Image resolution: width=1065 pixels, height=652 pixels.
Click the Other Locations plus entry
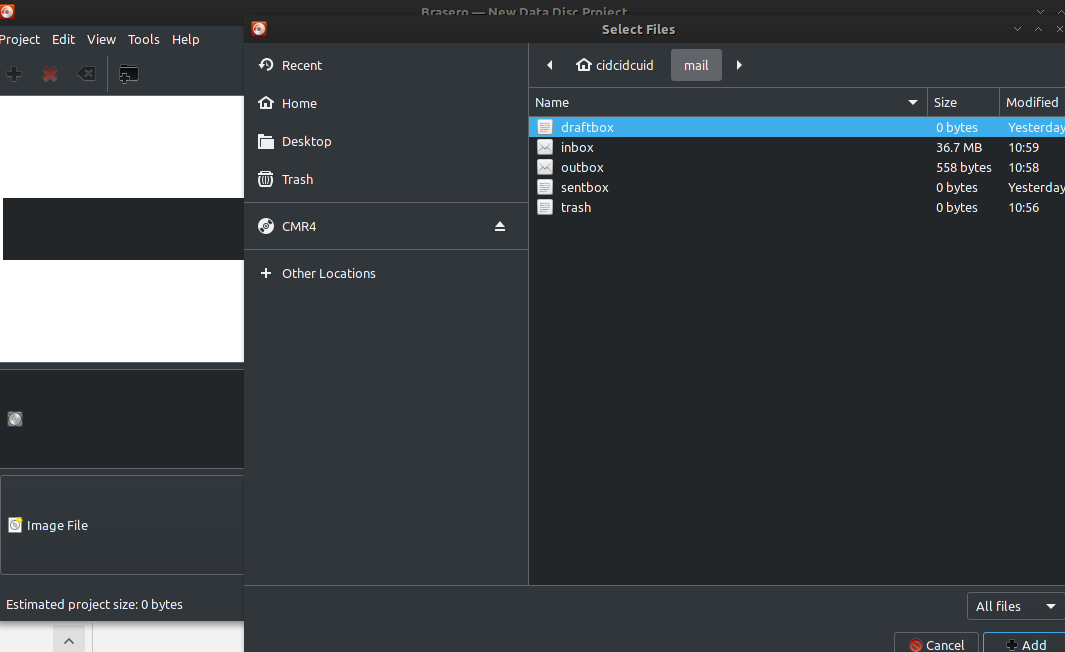(330, 273)
